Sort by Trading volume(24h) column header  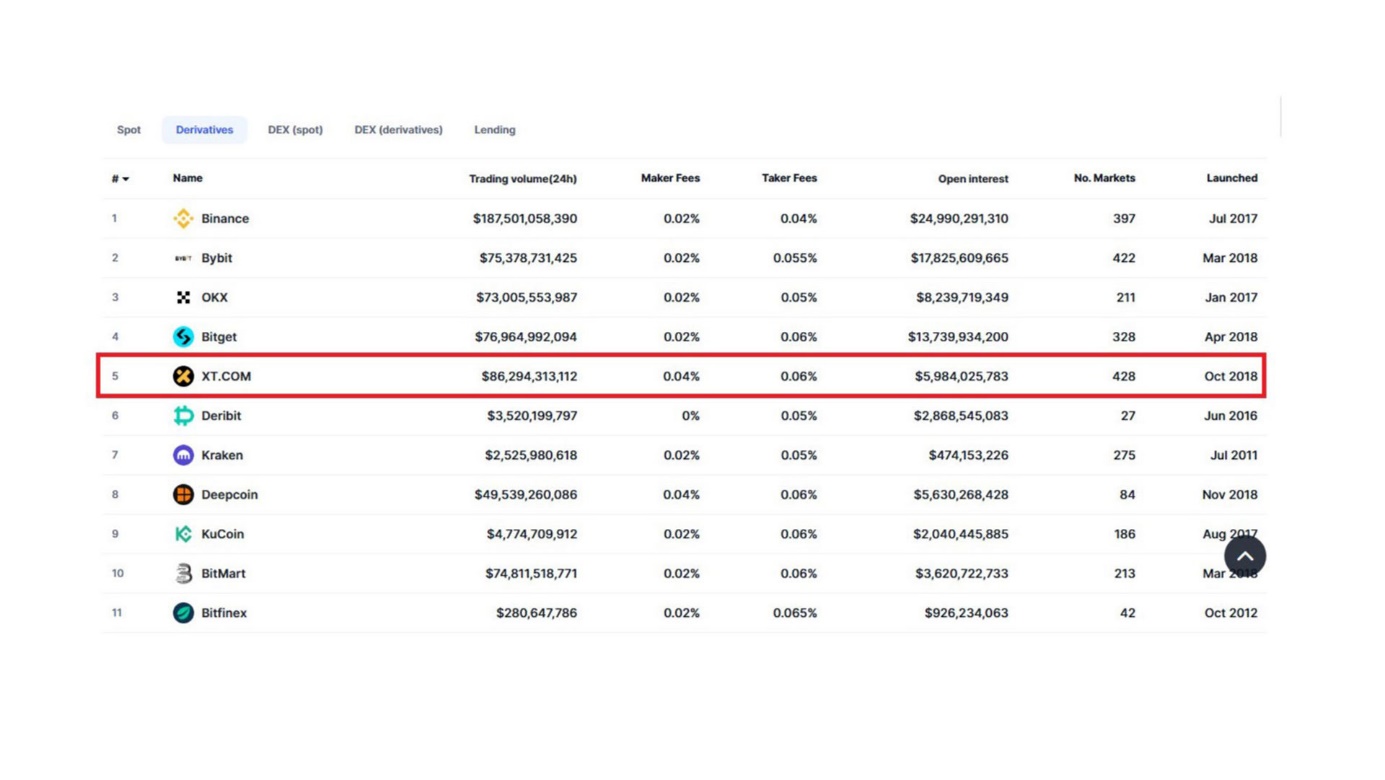click(523, 179)
